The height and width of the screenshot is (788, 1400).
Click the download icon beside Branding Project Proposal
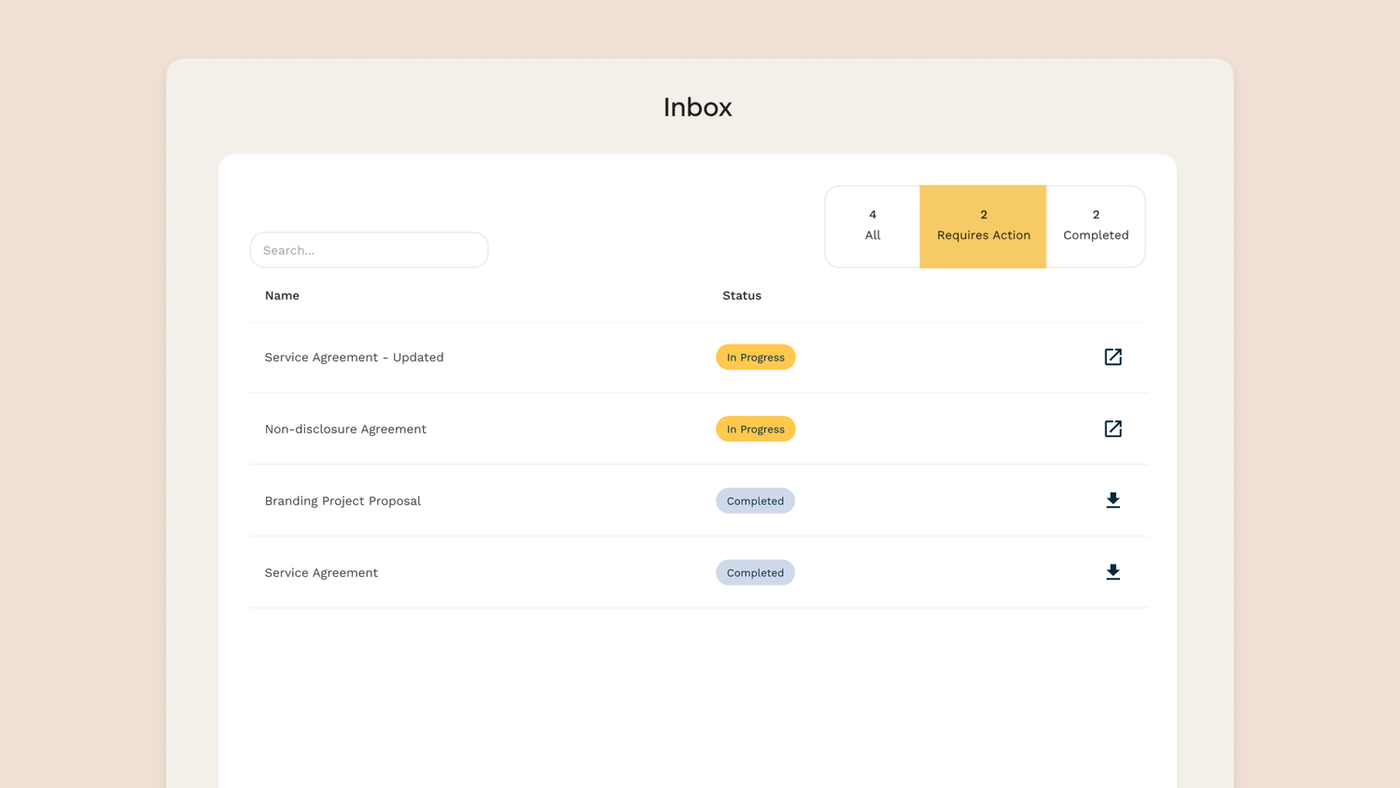1113,500
